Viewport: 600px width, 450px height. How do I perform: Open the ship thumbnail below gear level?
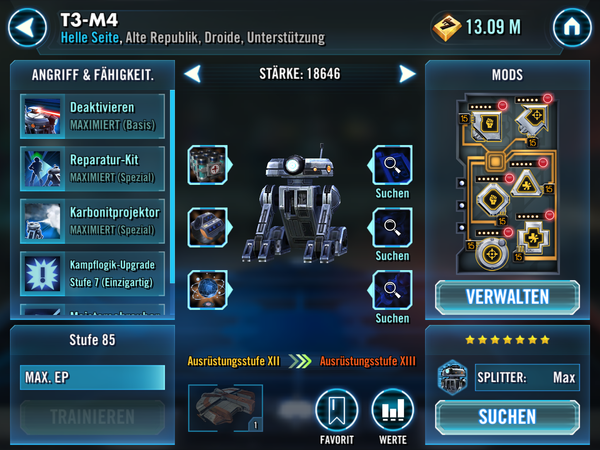coord(225,408)
